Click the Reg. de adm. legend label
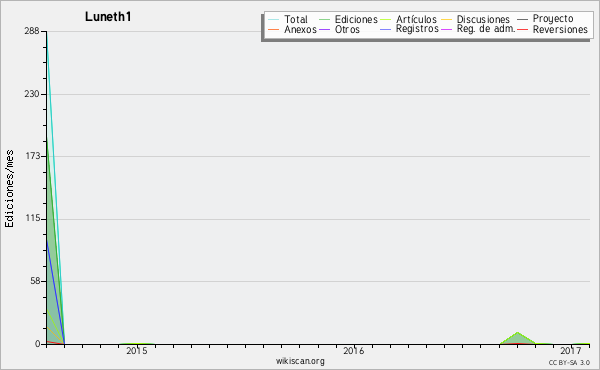 [x=486, y=29]
